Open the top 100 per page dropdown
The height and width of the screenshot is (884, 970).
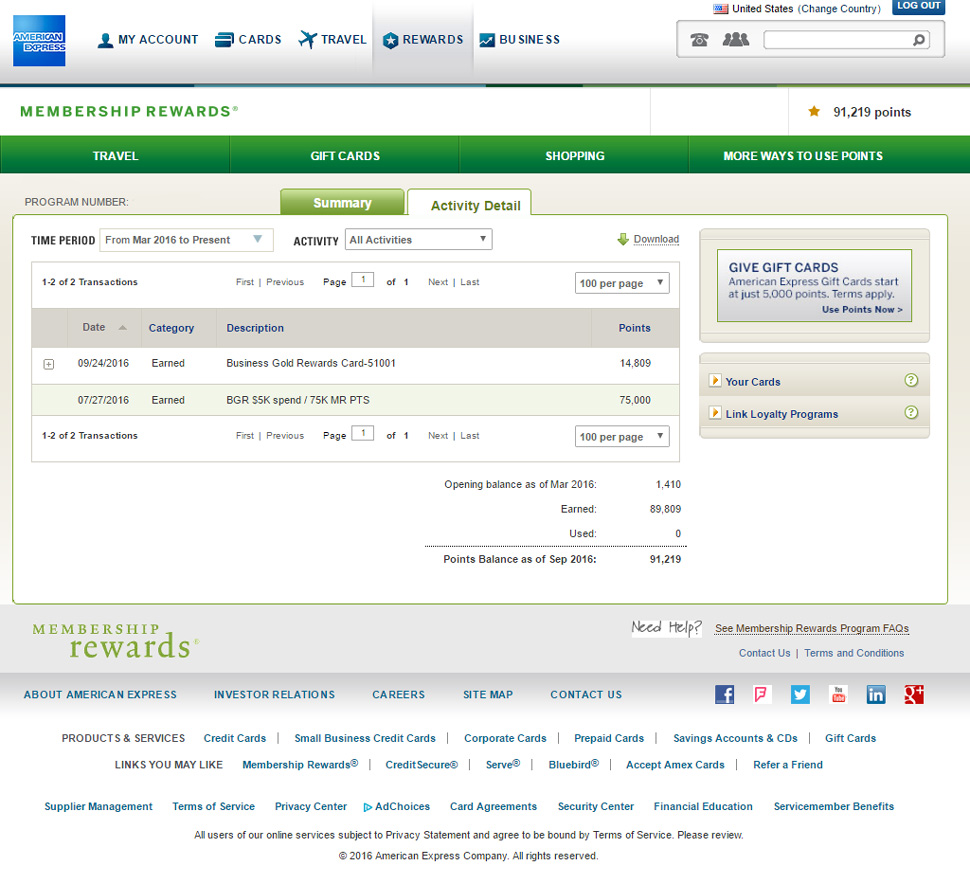tap(622, 283)
